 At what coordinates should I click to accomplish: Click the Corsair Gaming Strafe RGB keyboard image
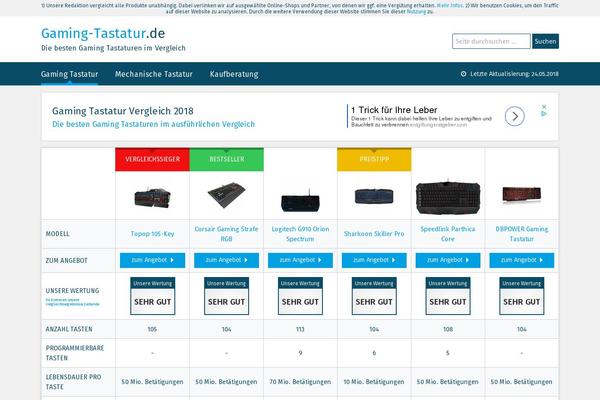click(x=227, y=195)
